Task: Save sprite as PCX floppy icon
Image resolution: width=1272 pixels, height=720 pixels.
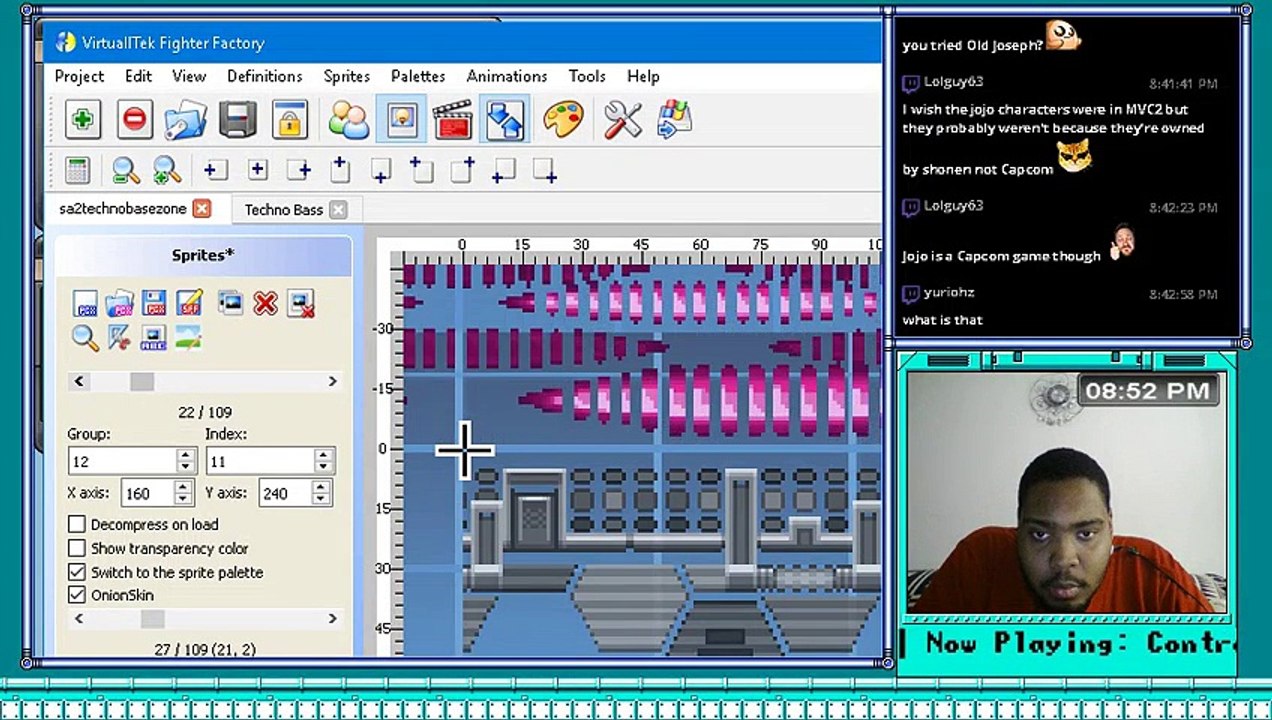Action: (154, 304)
